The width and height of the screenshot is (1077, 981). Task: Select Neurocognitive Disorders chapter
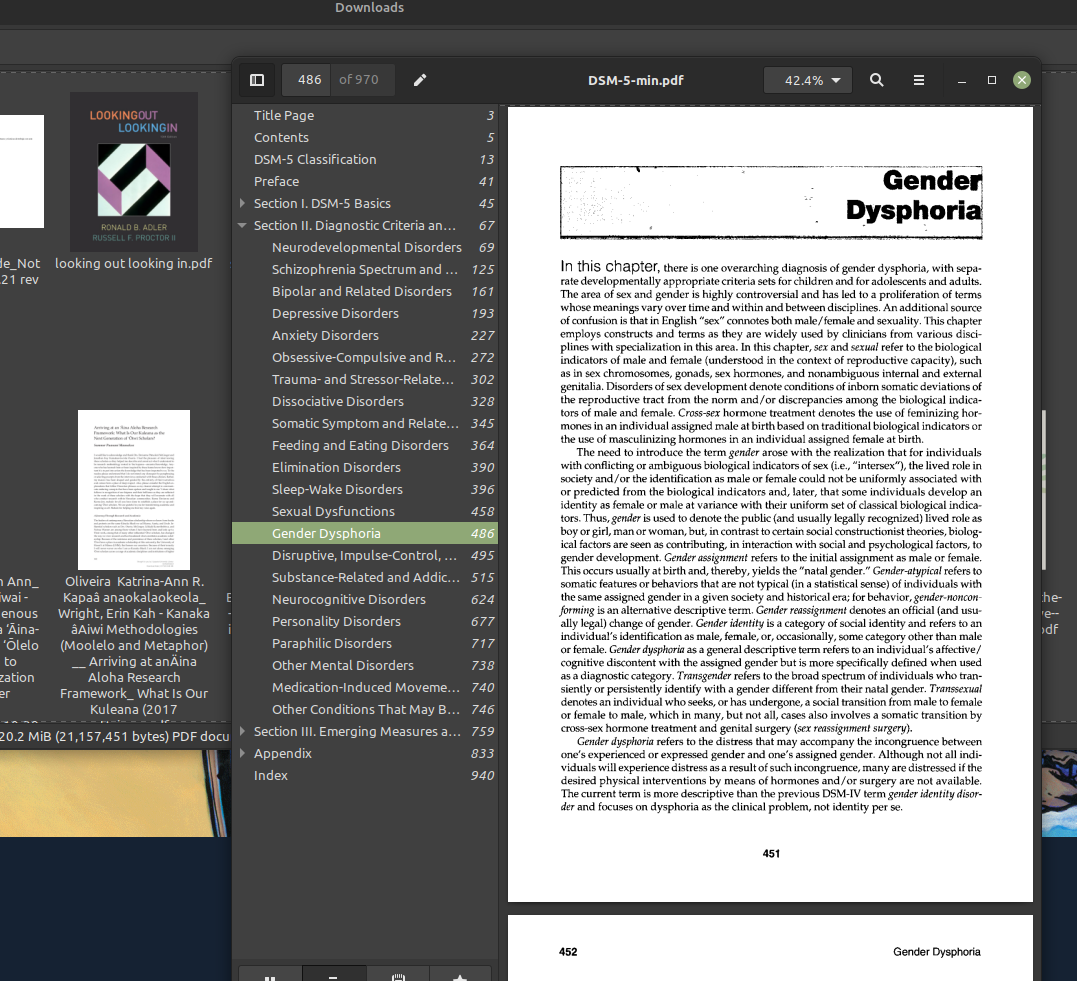click(365, 599)
